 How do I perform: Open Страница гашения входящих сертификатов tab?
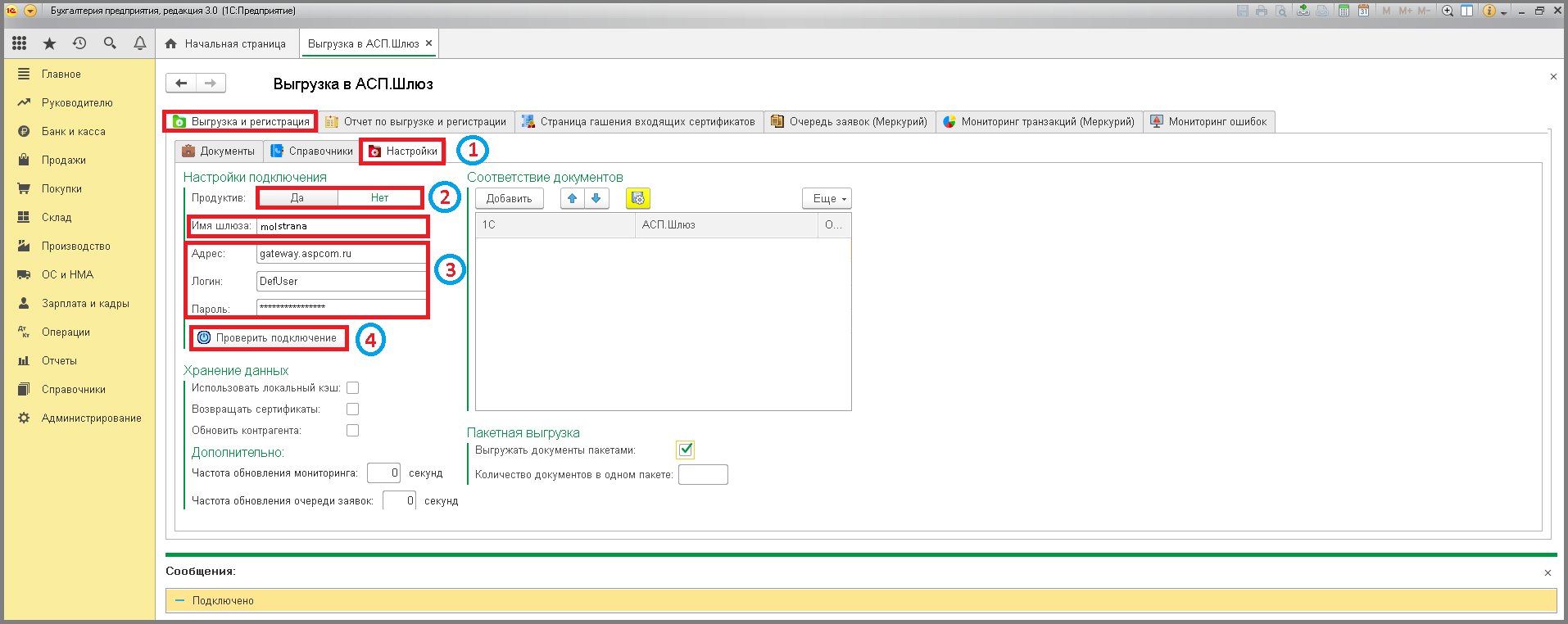coord(639,121)
